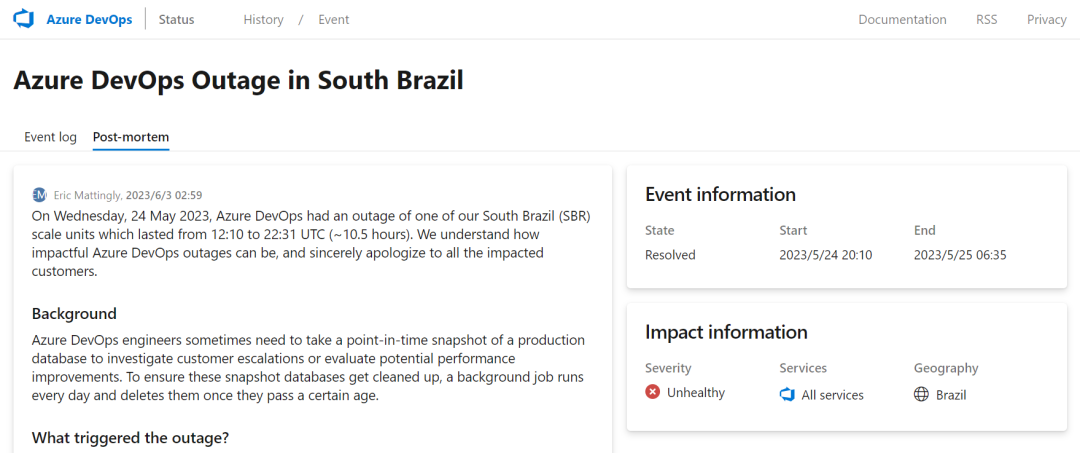The image size is (1080, 453).
Task: Open the Azure DevOps home link
Action: click(90, 19)
